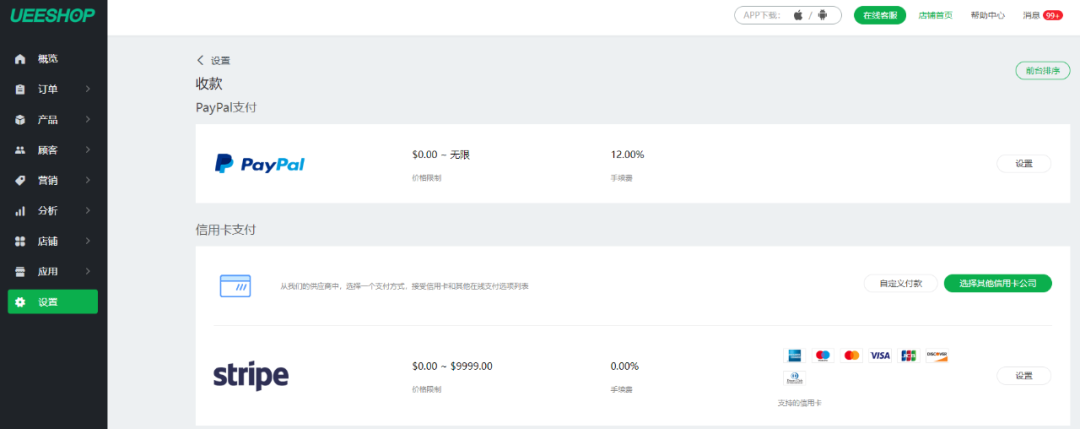Click Stripe fee value 0.00%

tap(625, 366)
